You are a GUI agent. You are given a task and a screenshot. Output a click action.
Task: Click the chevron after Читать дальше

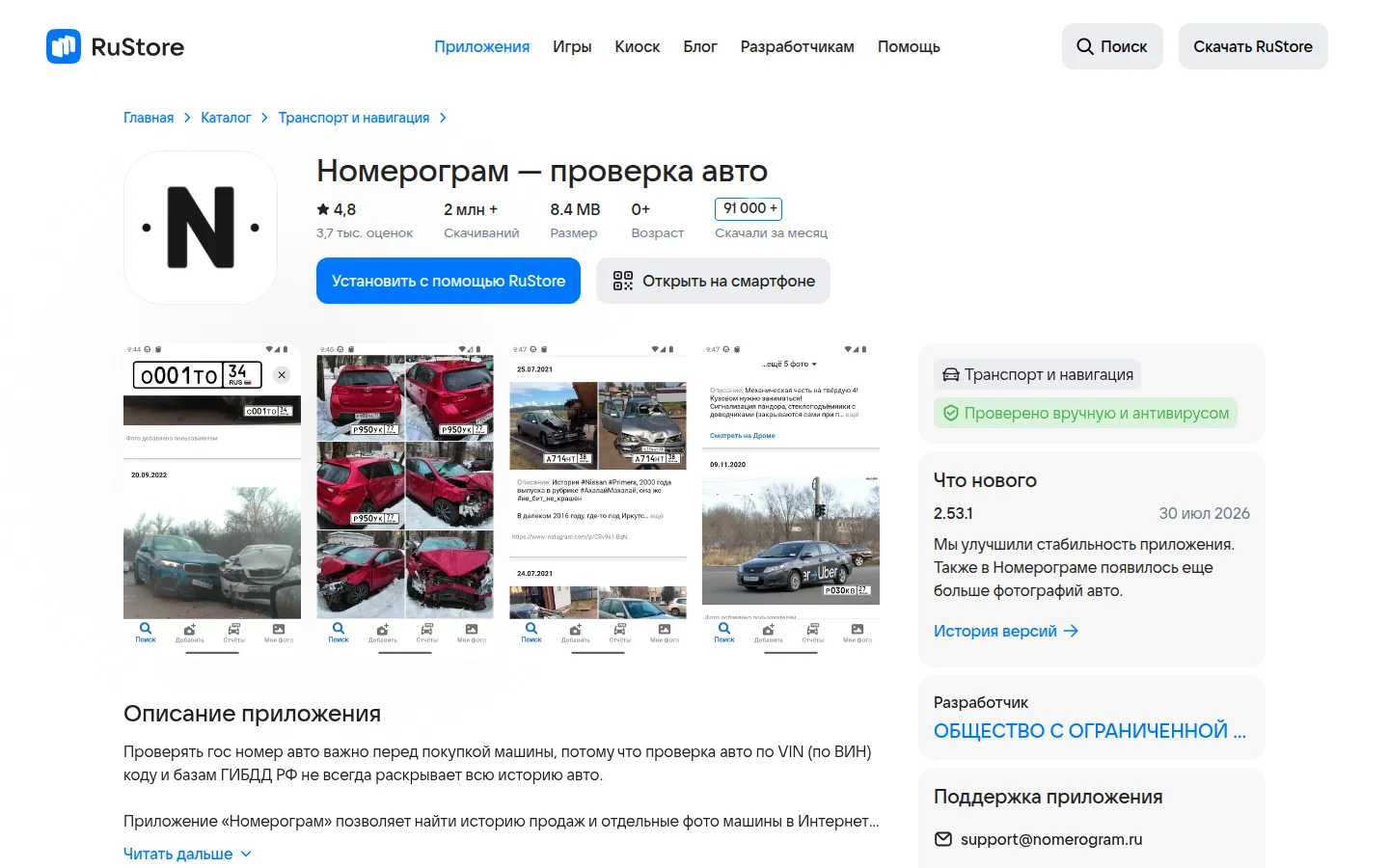[246, 854]
